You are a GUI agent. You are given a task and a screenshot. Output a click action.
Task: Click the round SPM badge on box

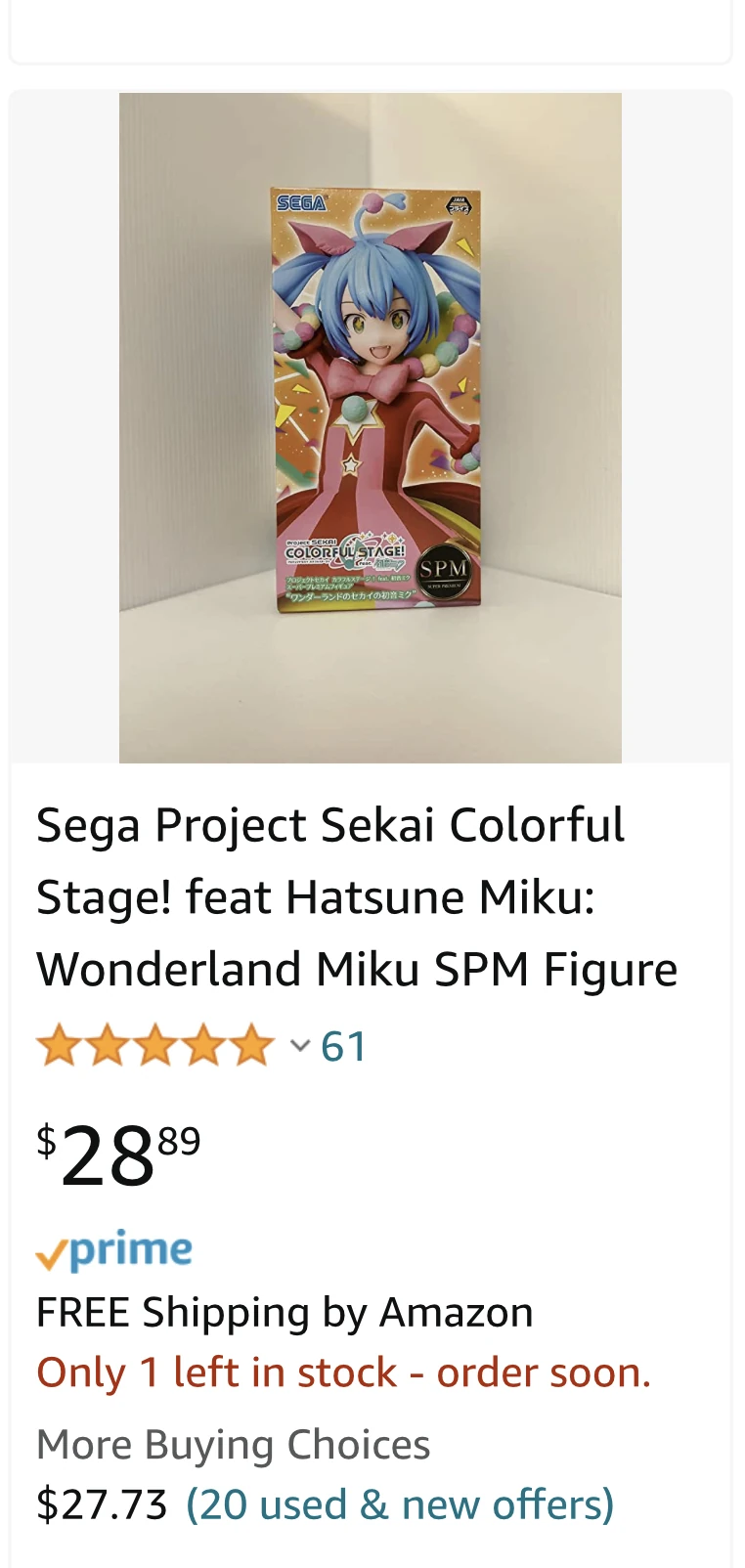pos(444,570)
